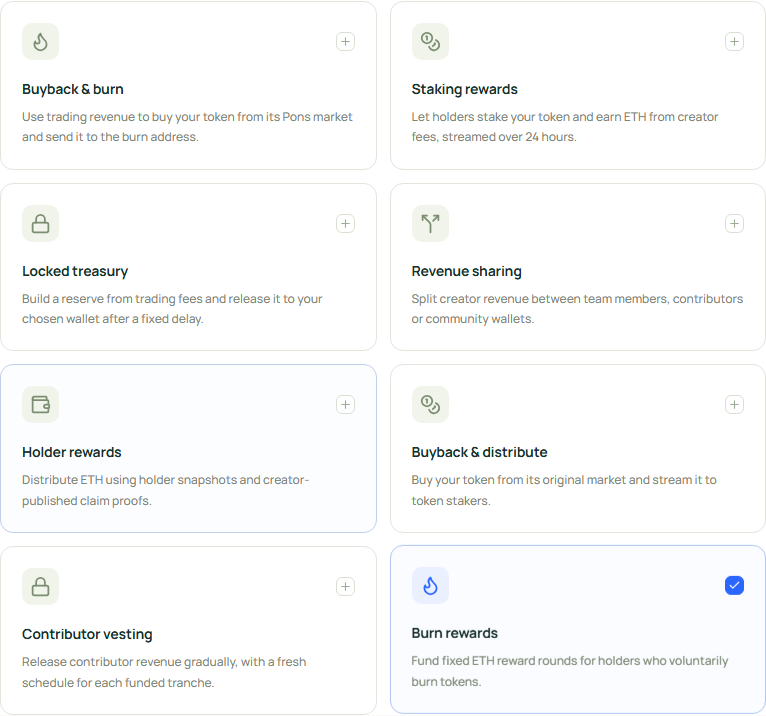
Task: Add the Buyback & burn module via plus box
Action: coord(345,42)
